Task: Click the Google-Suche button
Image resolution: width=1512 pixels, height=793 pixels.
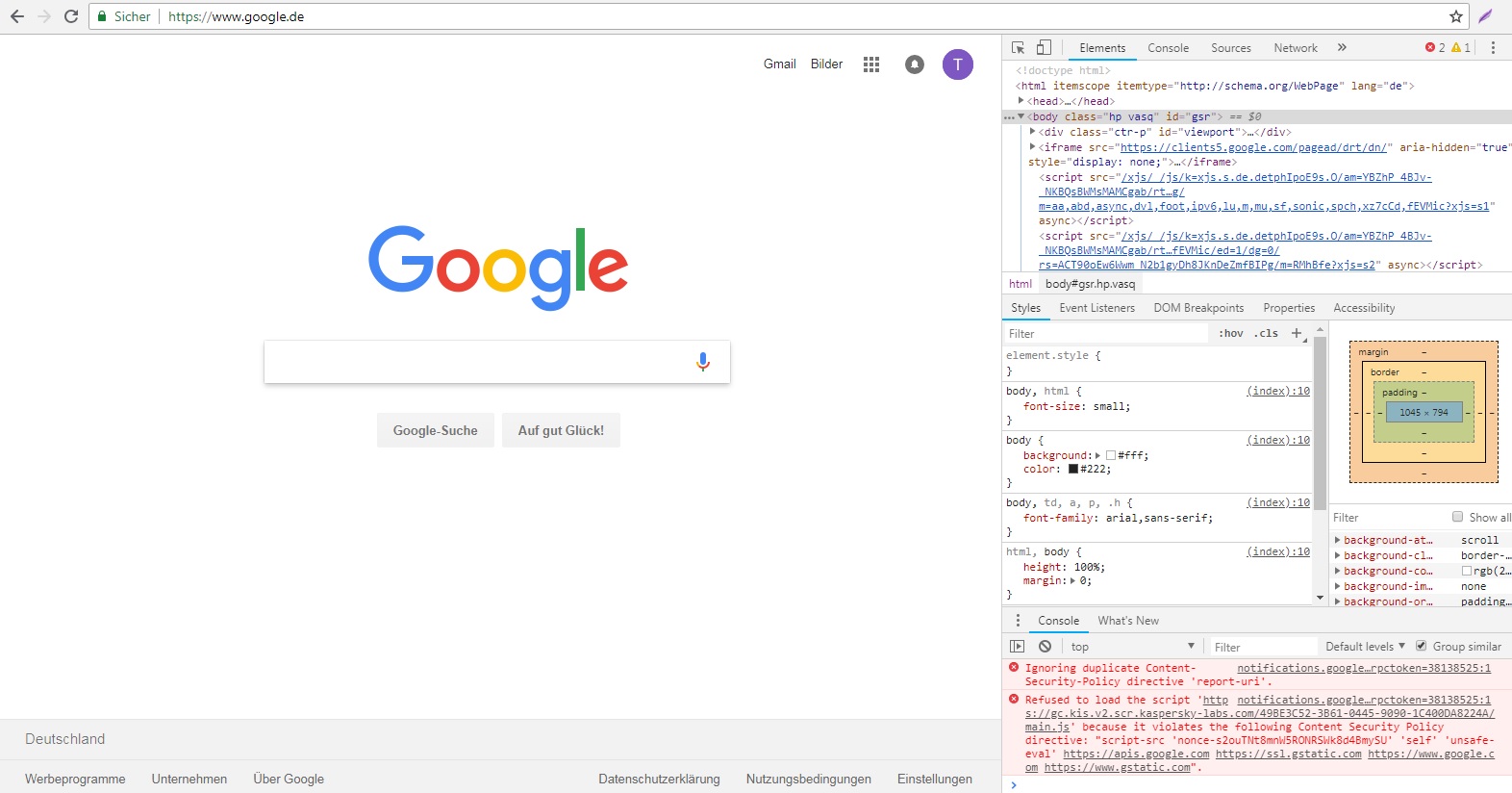Action: [x=435, y=430]
